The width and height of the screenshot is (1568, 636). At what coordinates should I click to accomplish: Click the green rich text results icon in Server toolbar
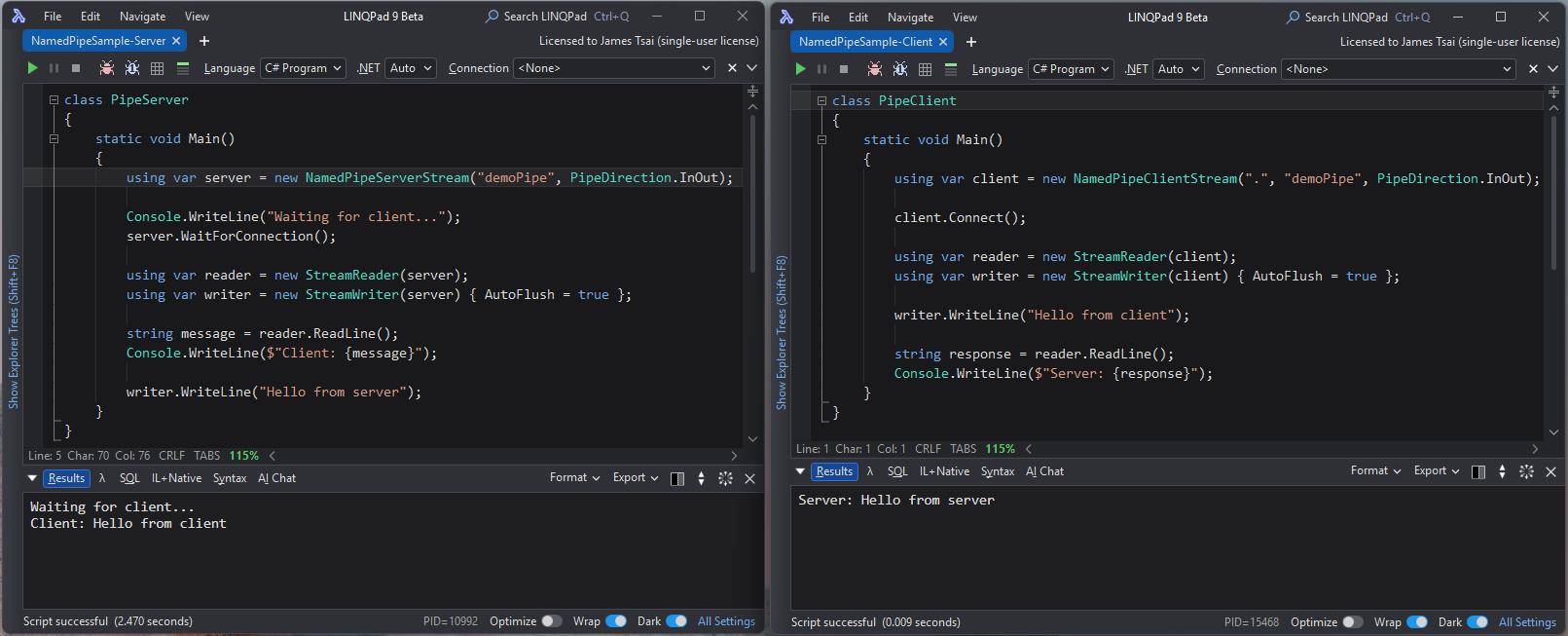(183, 68)
